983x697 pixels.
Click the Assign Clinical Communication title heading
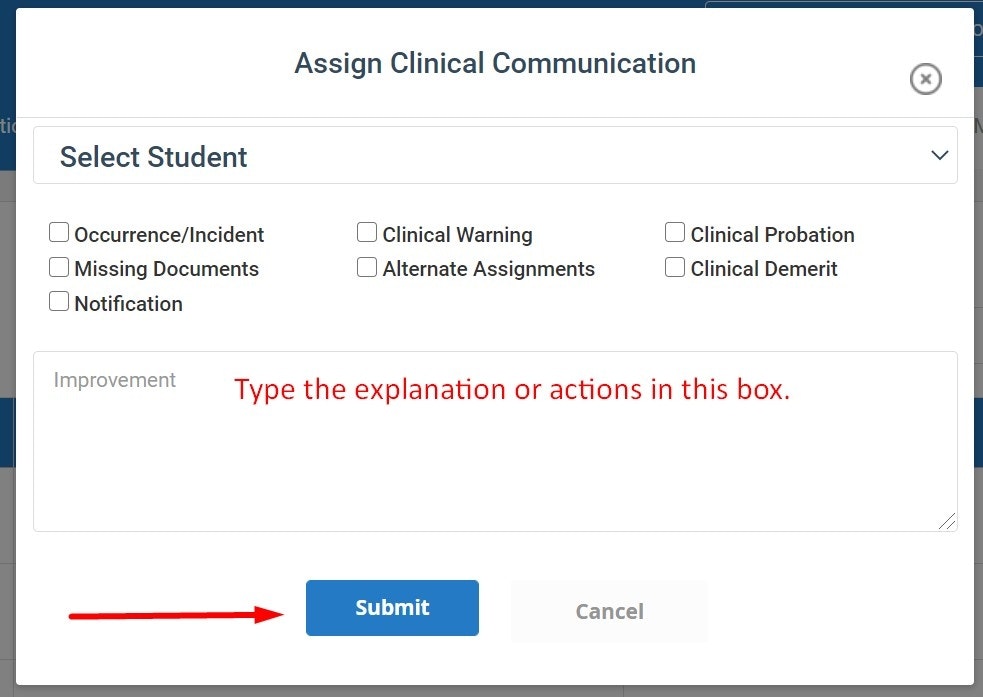[494, 63]
